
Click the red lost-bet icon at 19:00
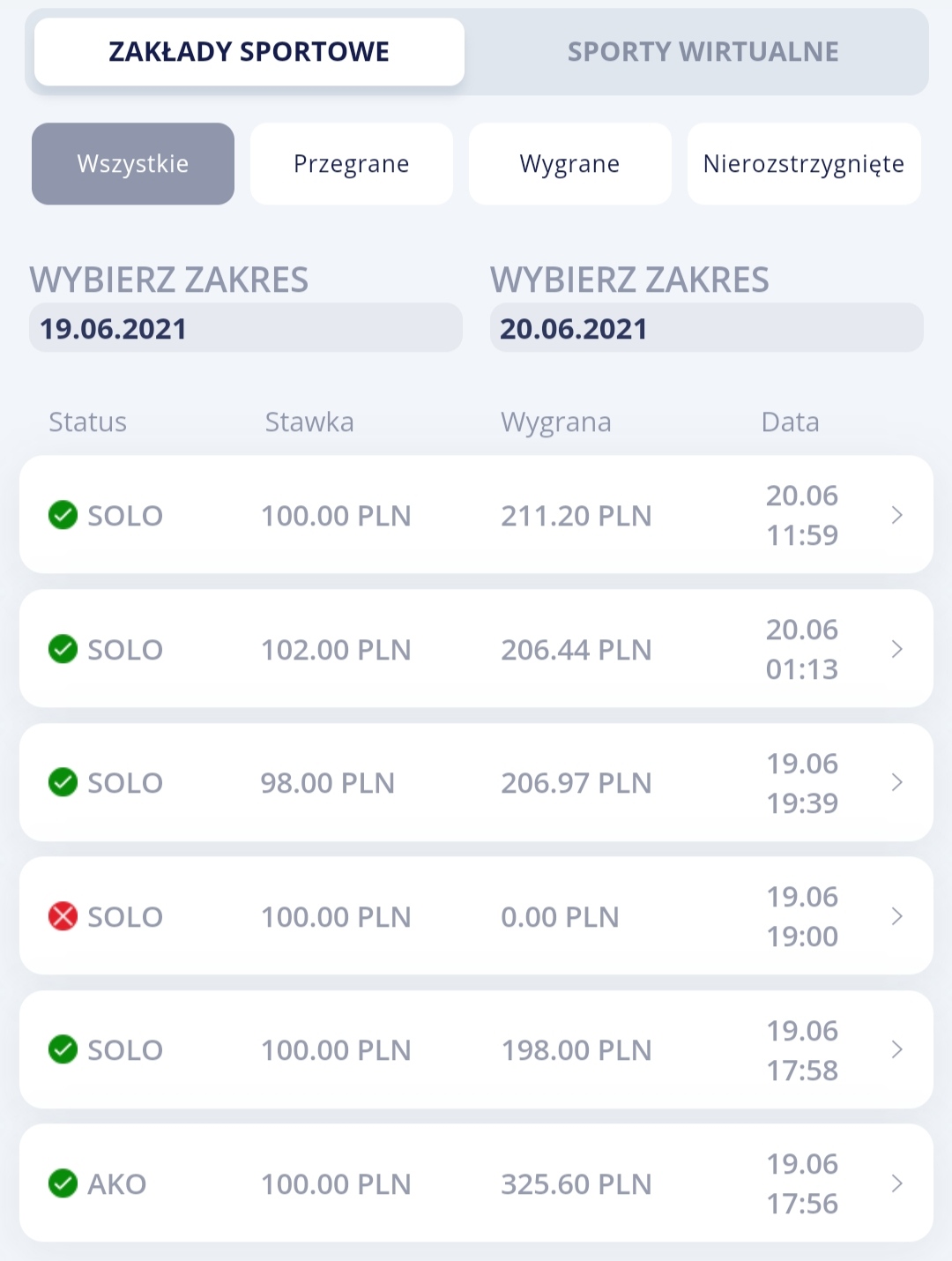tap(63, 916)
